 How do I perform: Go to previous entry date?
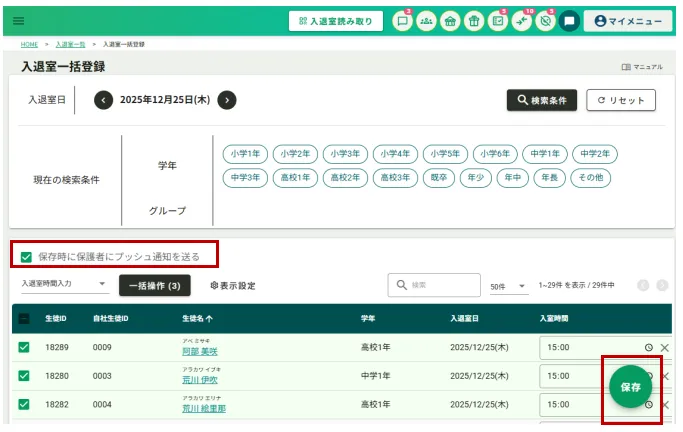point(104,100)
